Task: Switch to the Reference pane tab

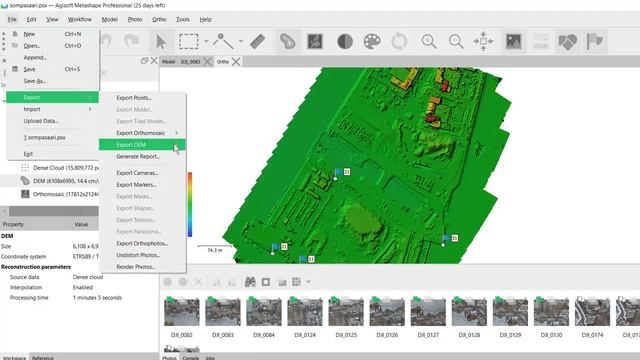Action: 42,358
